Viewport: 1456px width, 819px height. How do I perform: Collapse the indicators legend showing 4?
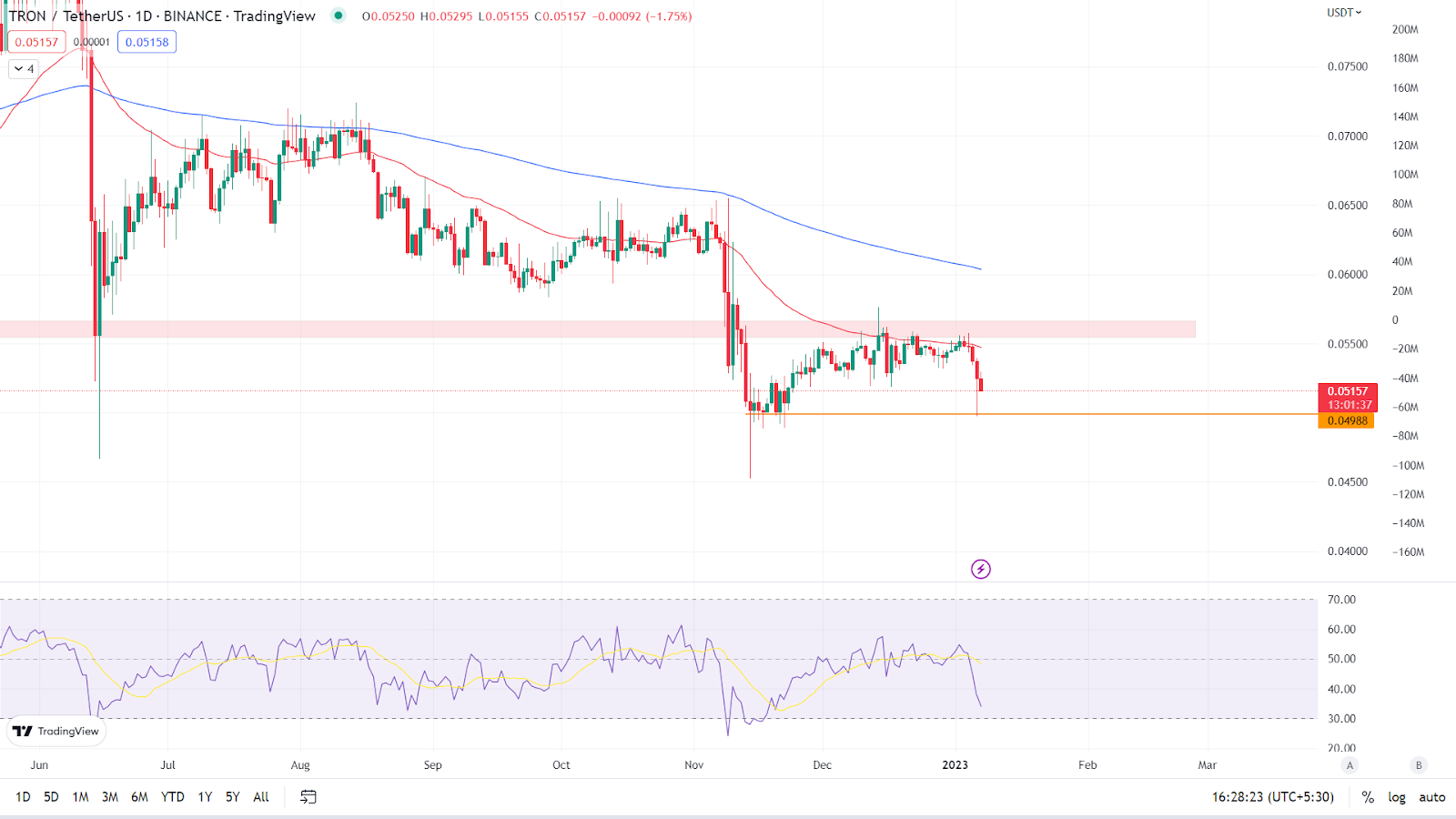pyautogui.click(x=24, y=69)
